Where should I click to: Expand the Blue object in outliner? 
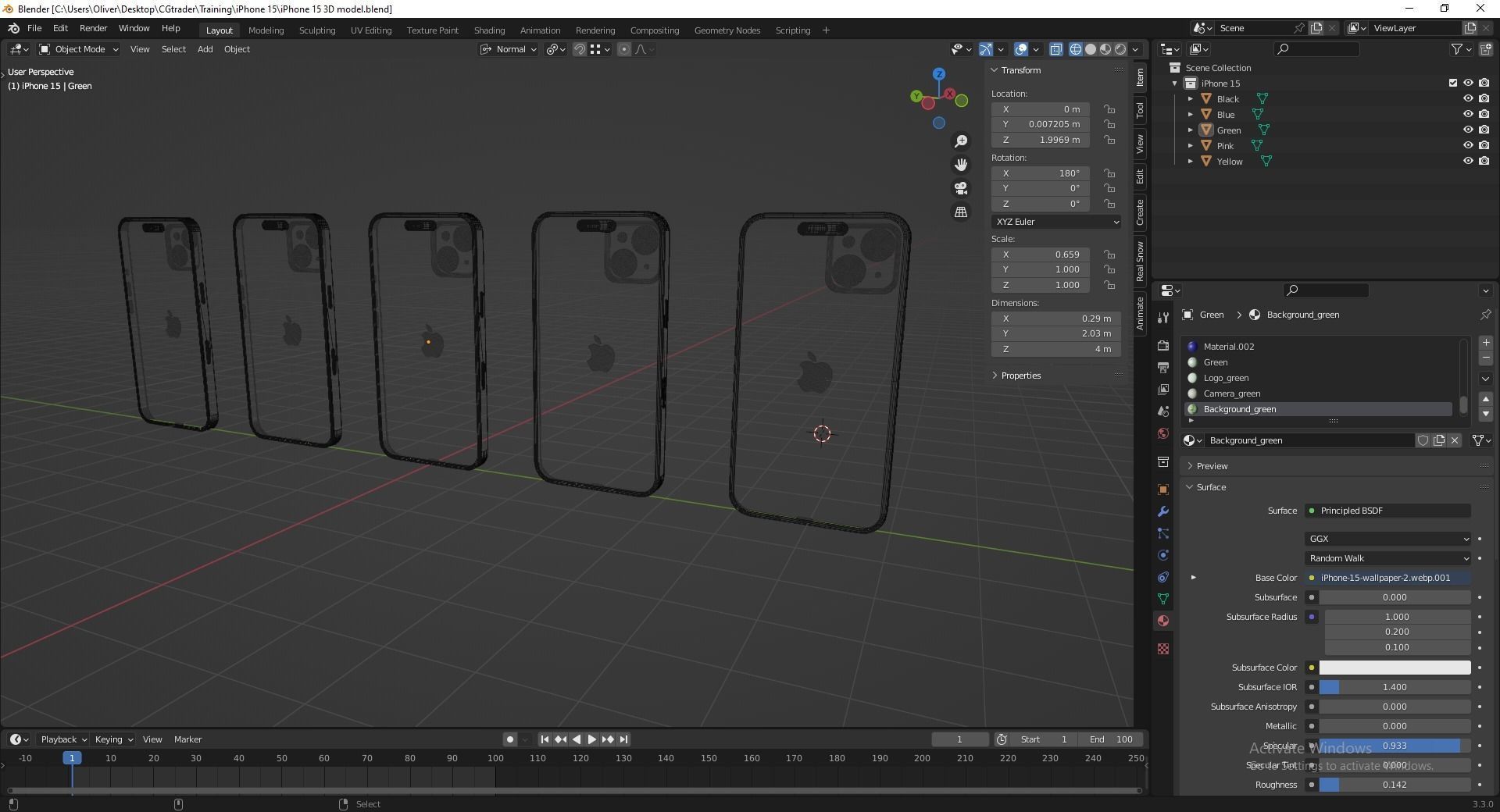[x=1190, y=114]
